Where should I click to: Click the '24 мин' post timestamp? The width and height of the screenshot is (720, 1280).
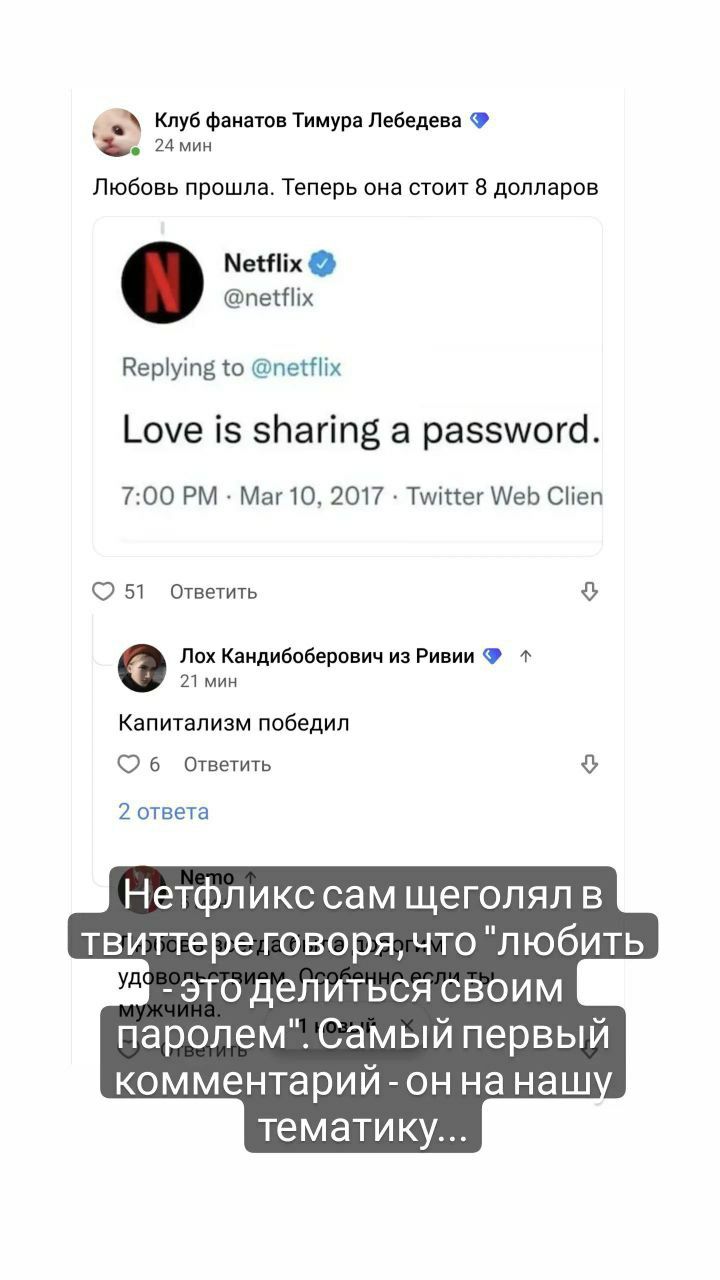point(183,146)
